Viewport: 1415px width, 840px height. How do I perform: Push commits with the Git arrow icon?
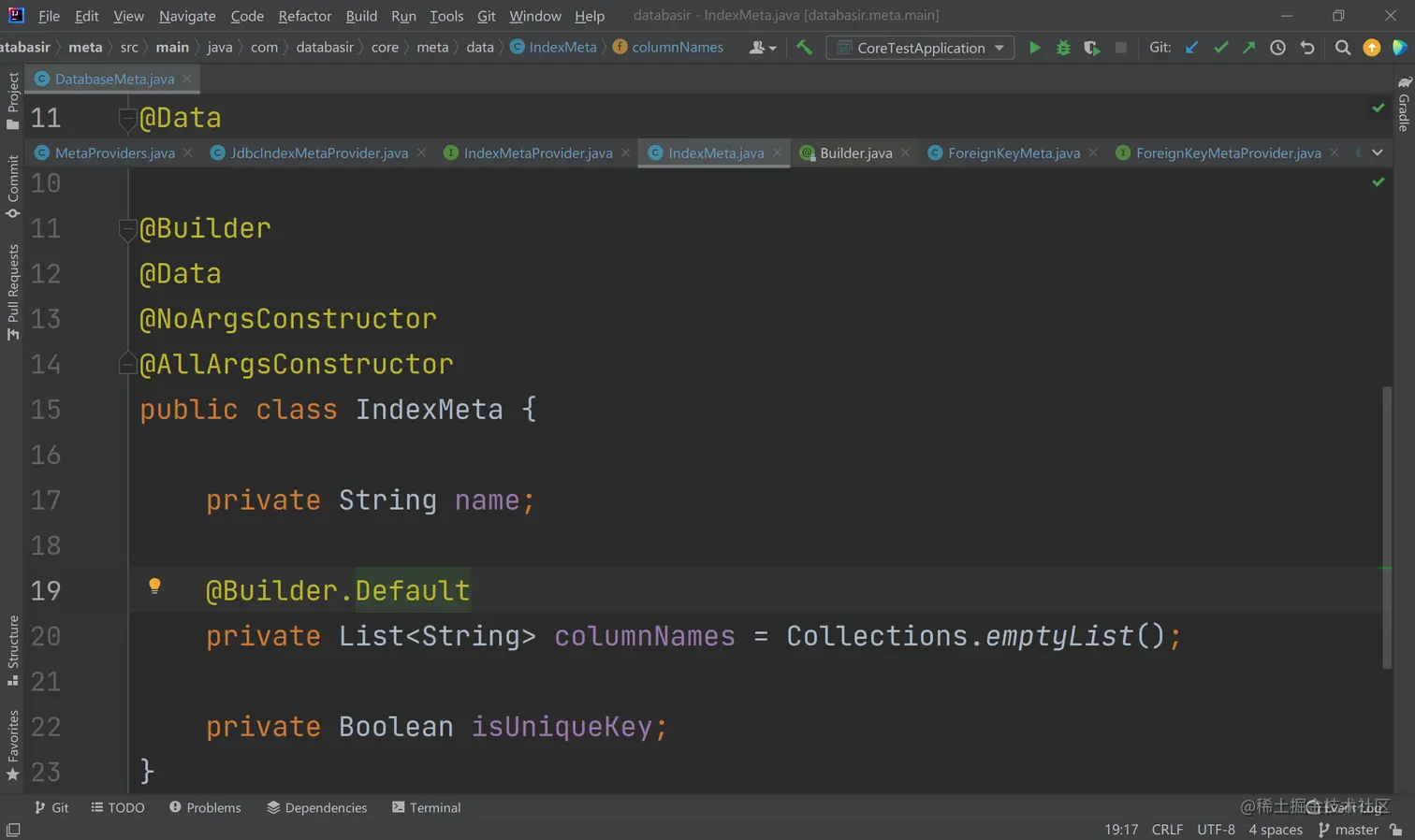coord(1248,48)
